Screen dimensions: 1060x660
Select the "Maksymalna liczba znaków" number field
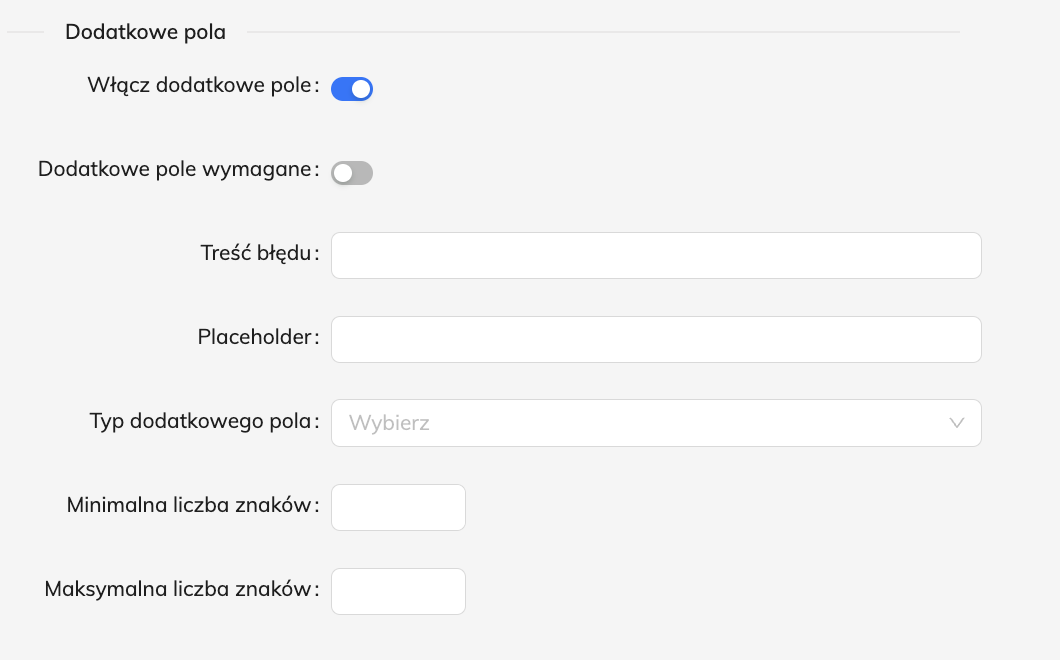point(398,591)
